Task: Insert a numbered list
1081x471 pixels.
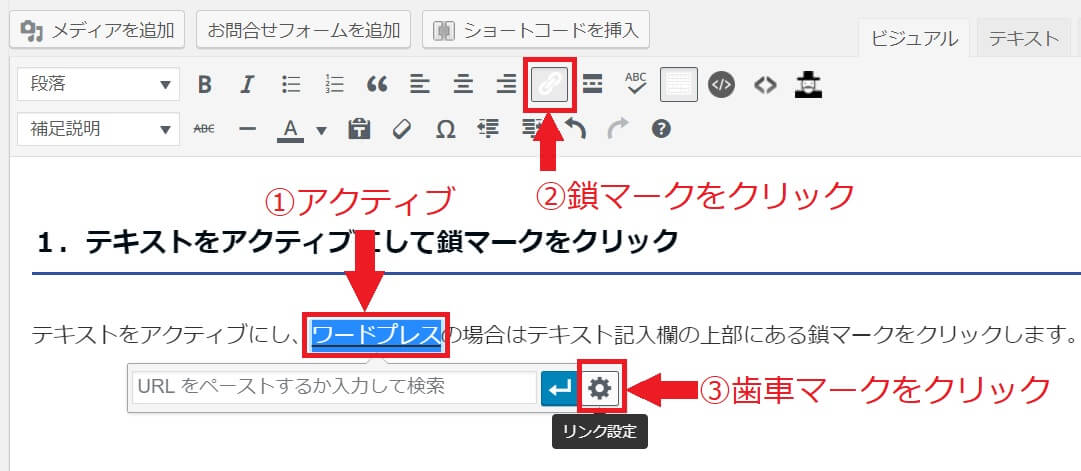Action: pyautogui.click(x=334, y=85)
